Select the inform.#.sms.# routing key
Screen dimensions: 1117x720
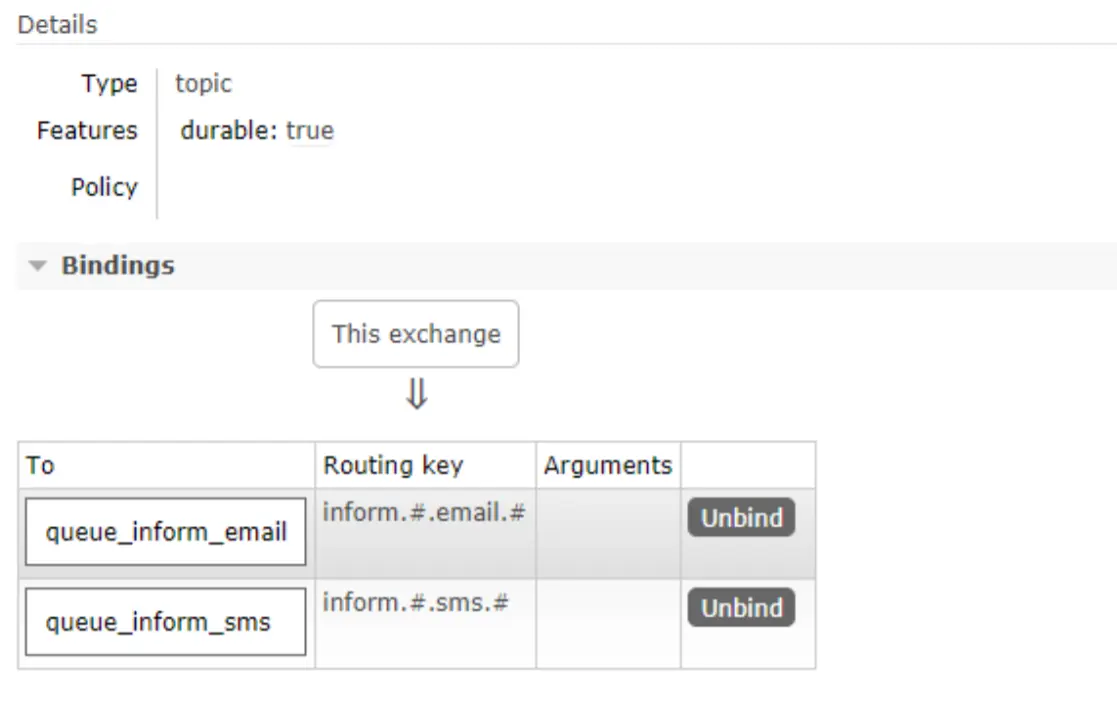coord(416,603)
